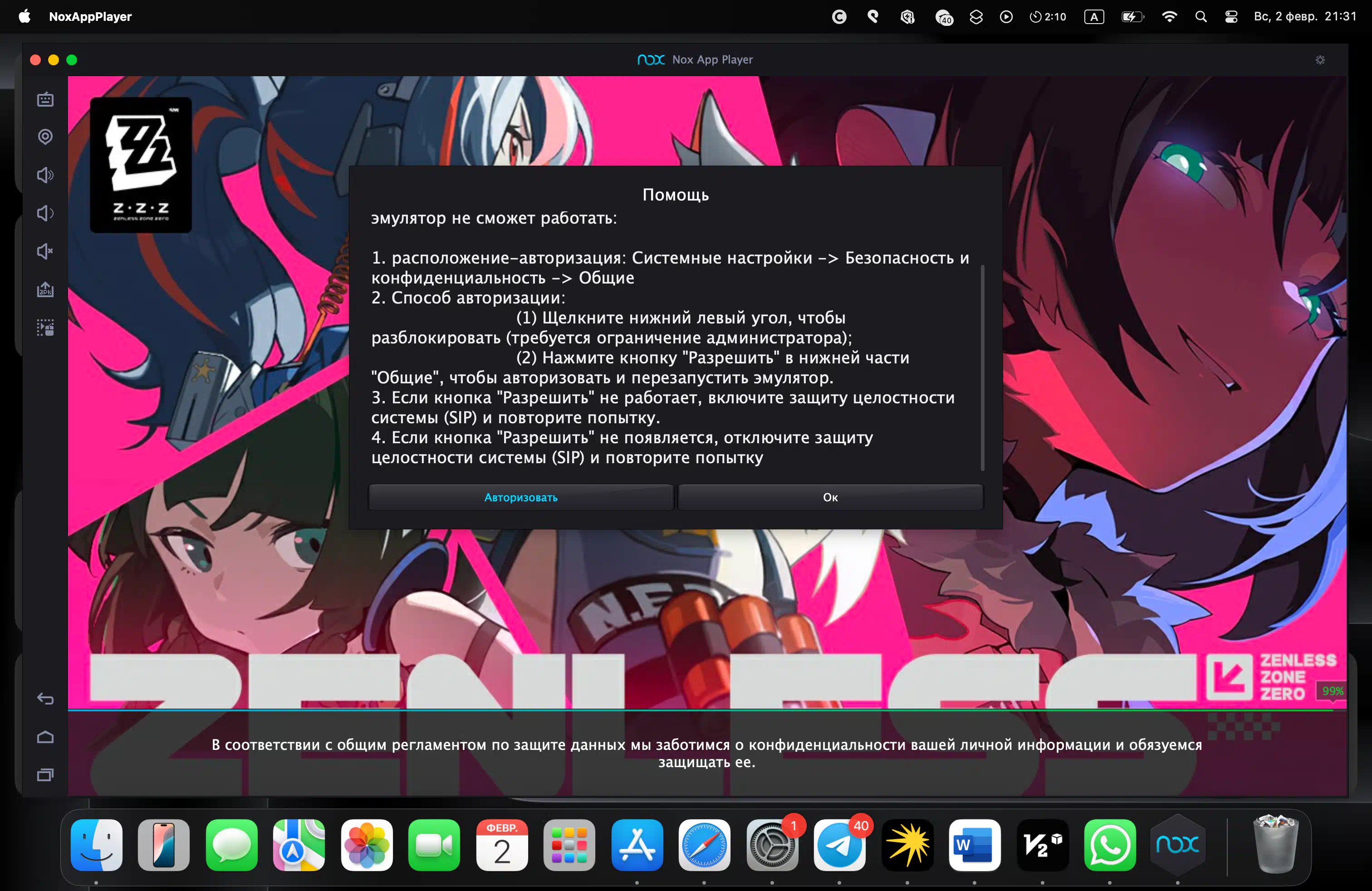This screenshot has width=1372, height=891.
Task: Click the Ок button in the dialog
Action: pyautogui.click(x=830, y=497)
